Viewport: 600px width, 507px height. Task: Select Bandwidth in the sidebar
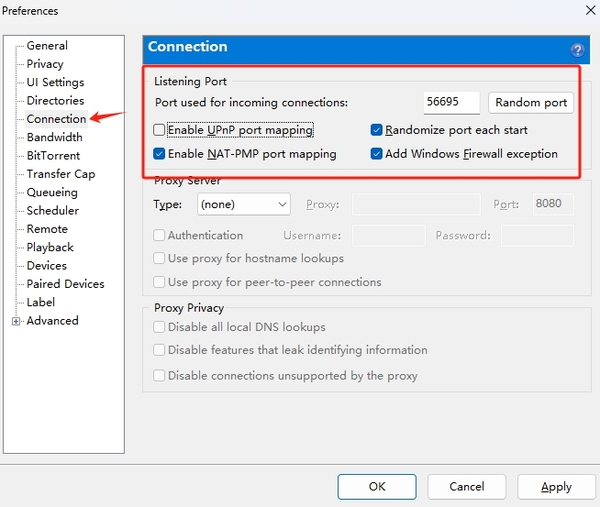pos(54,137)
